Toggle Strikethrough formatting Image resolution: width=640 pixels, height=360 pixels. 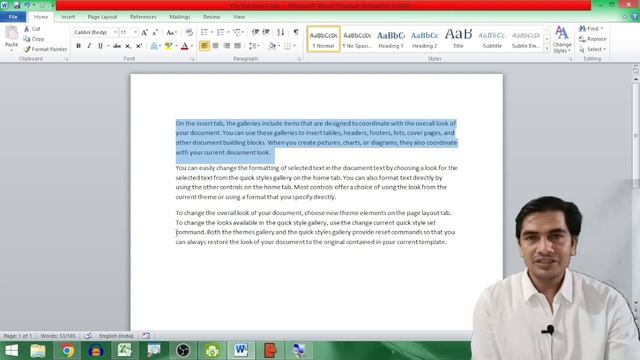pyautogui.click(x=117, y=46)
